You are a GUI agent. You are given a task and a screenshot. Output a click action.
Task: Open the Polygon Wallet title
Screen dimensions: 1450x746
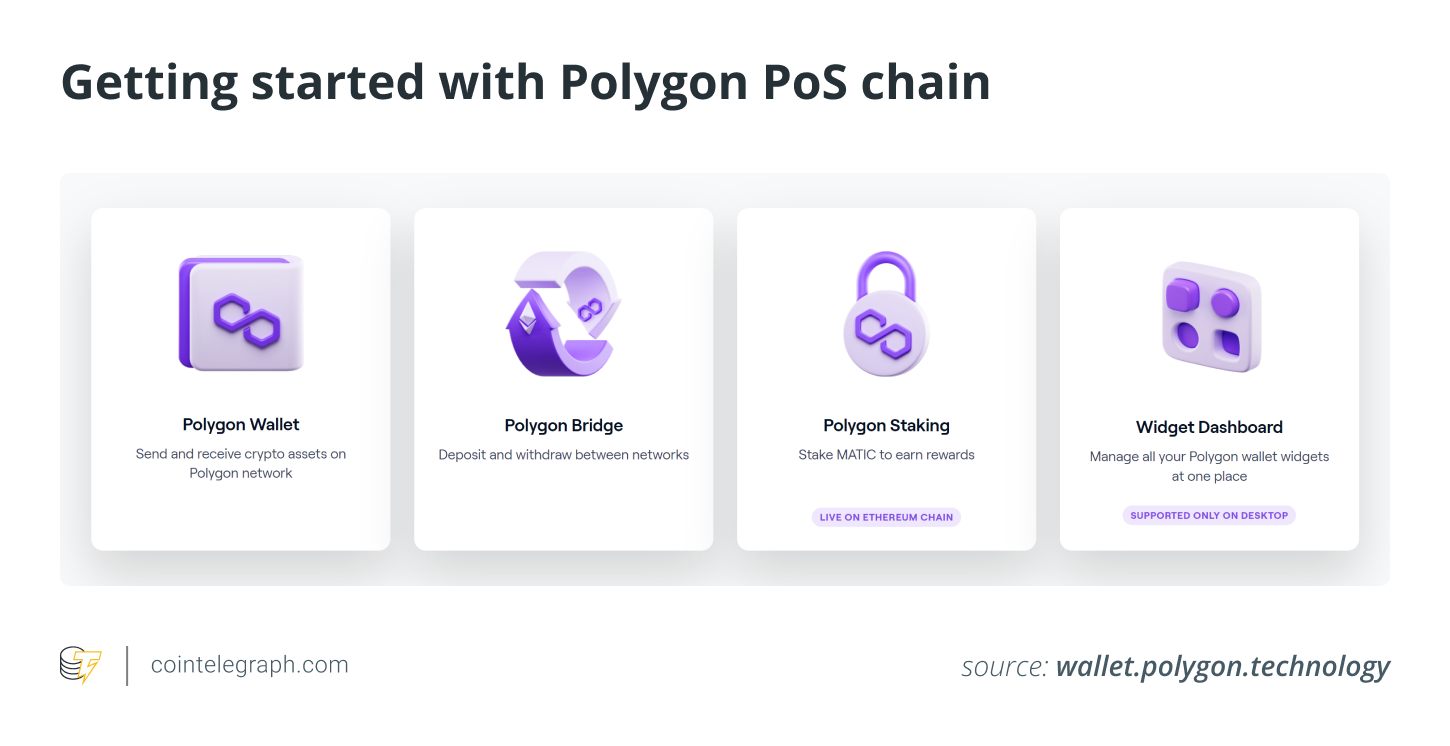[x=241, y=425]
